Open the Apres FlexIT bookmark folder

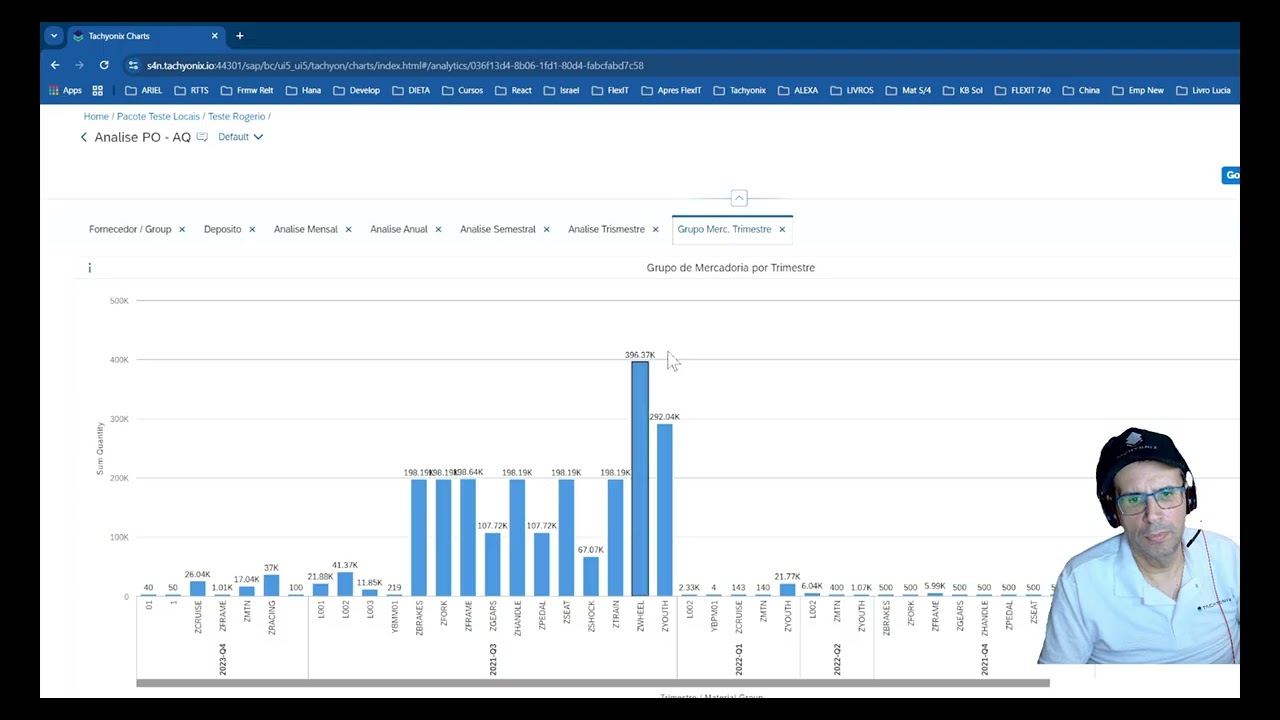[671, 90]
